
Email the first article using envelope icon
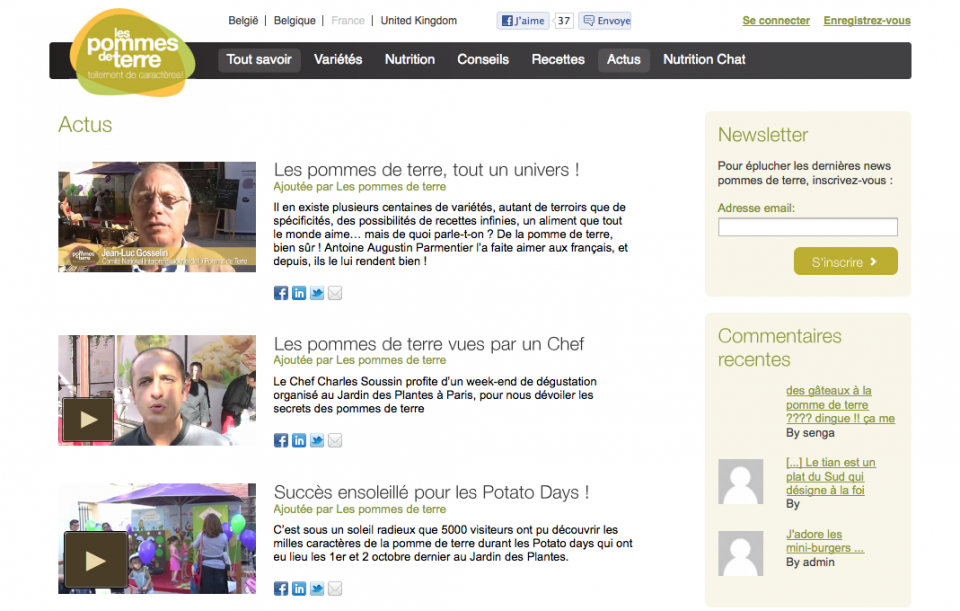pyautogui.click(x=335, y=293)
